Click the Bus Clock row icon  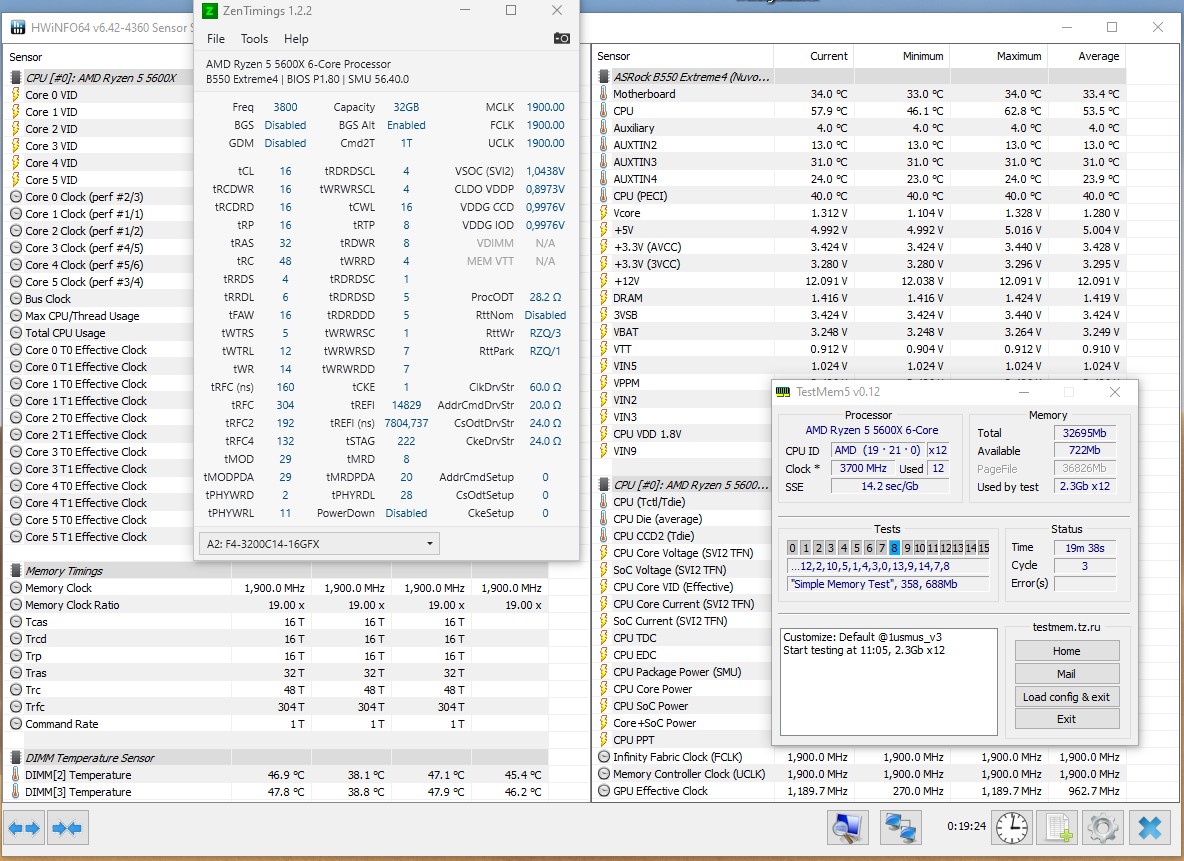(16, 298)
